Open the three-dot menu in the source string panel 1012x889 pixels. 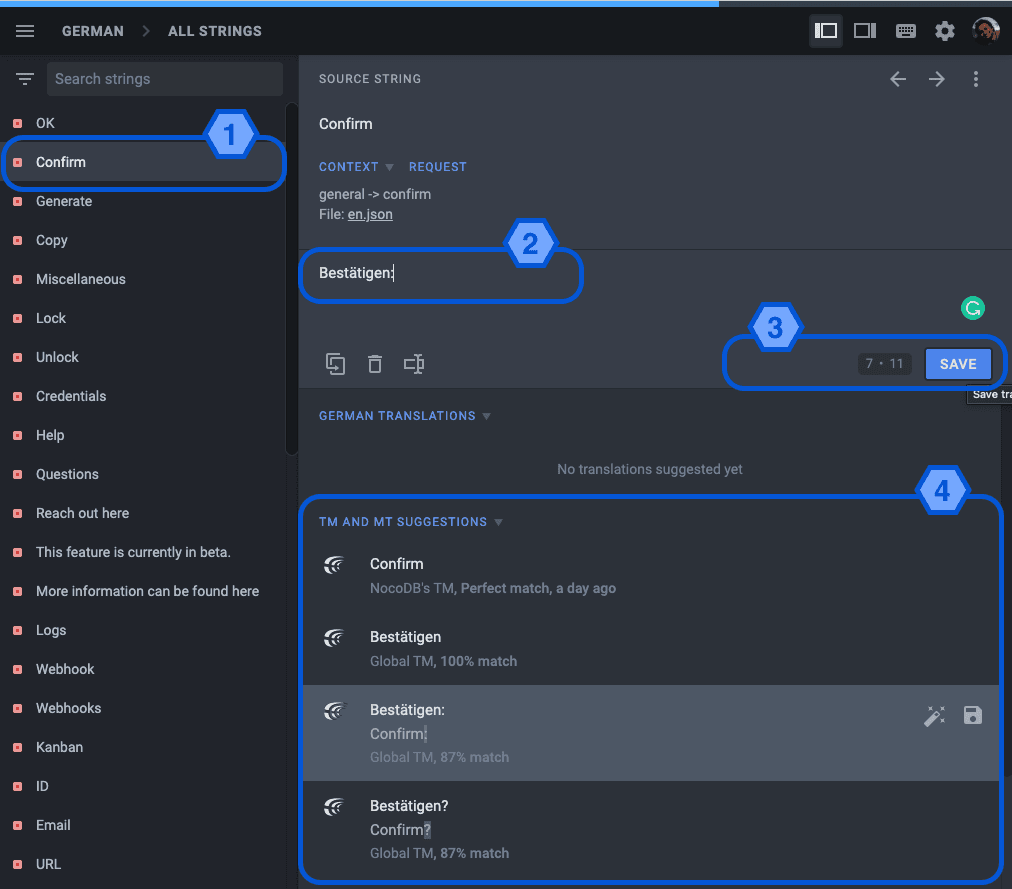coord(976,78)
